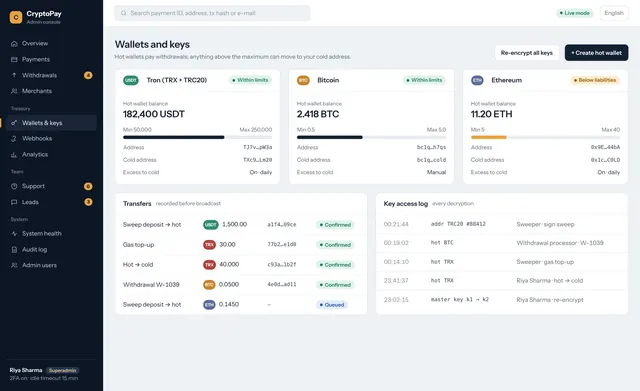Click Ethereum address 0x9E…44bA
Screen dimensions: 640x391
tap(605, 147)
